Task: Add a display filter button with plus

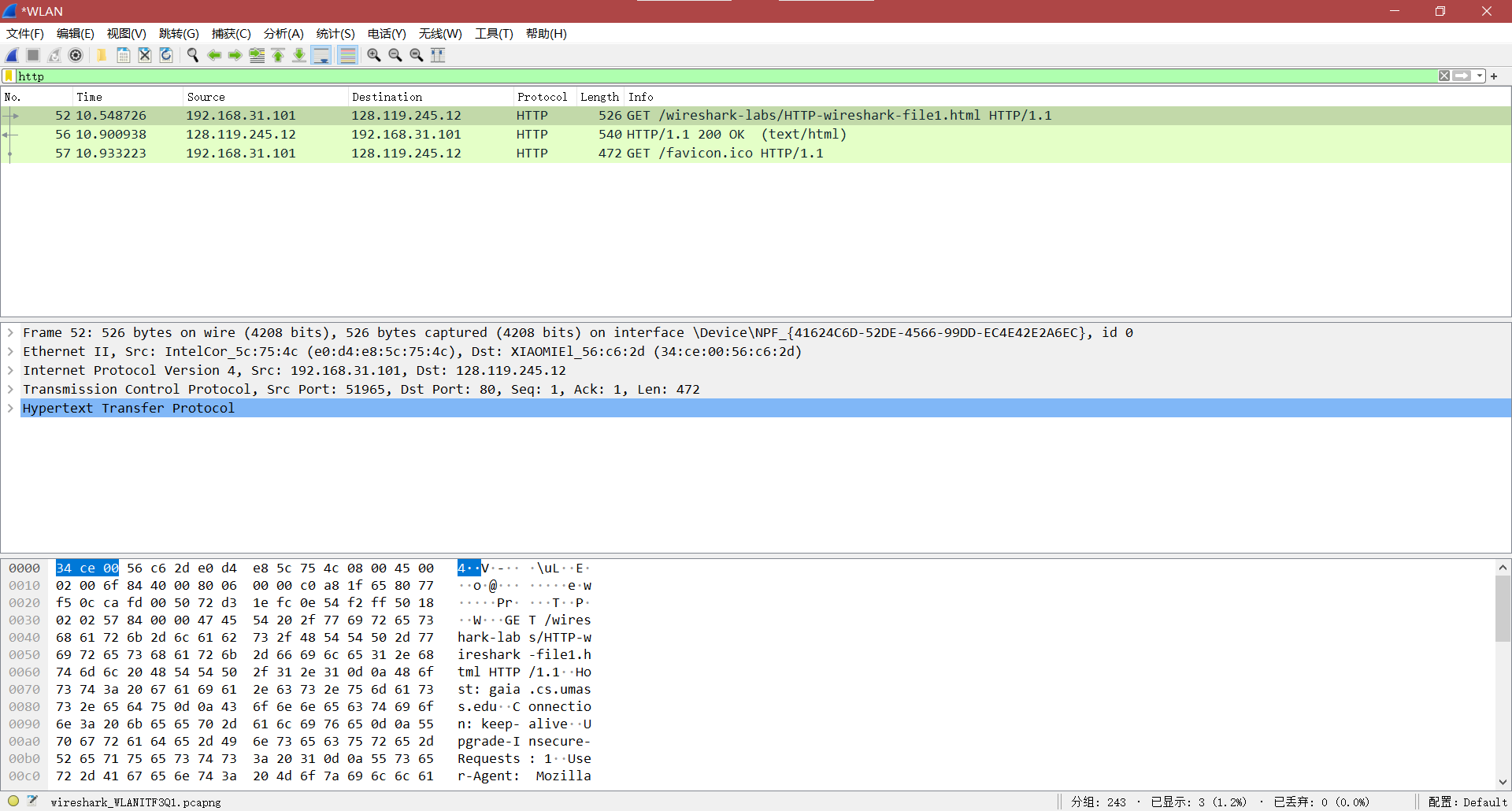Action: pyautogui.click(x=1494, y=76)
